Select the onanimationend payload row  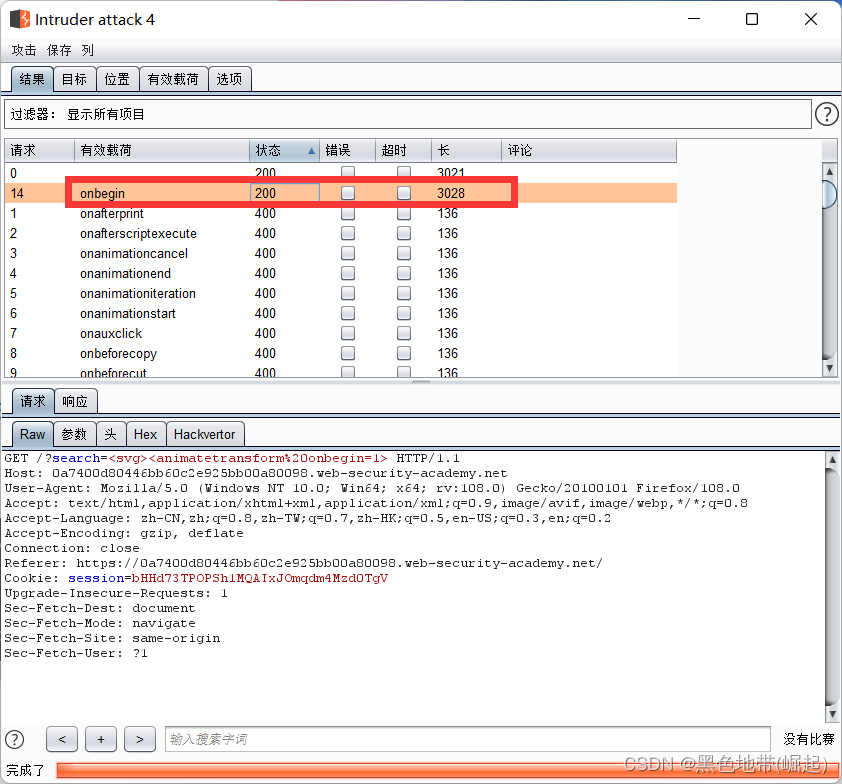pyautogui.click(x=340, y=273)
